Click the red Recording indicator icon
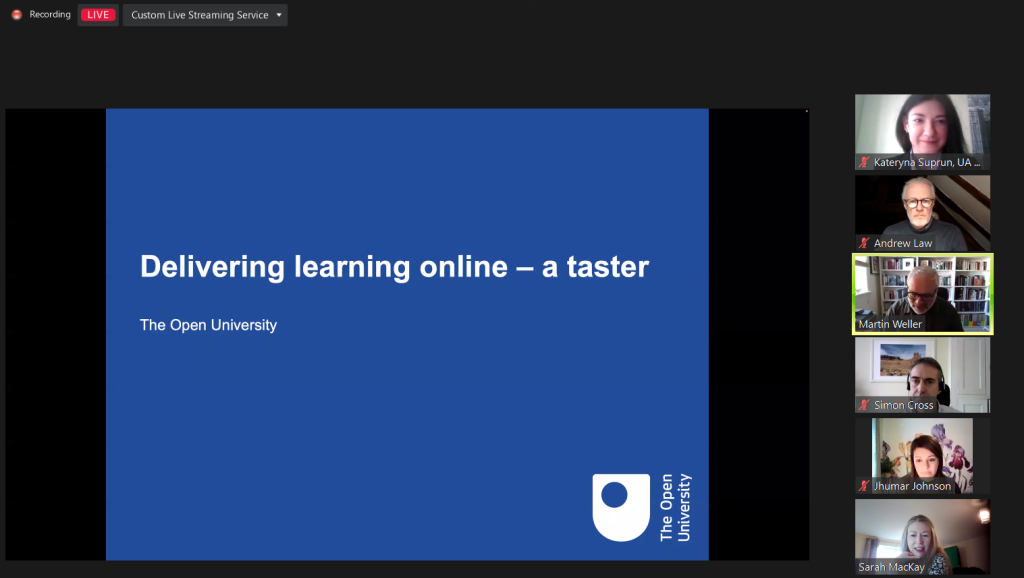This screenshot has height=578, width=1024. tap(17, 14)
